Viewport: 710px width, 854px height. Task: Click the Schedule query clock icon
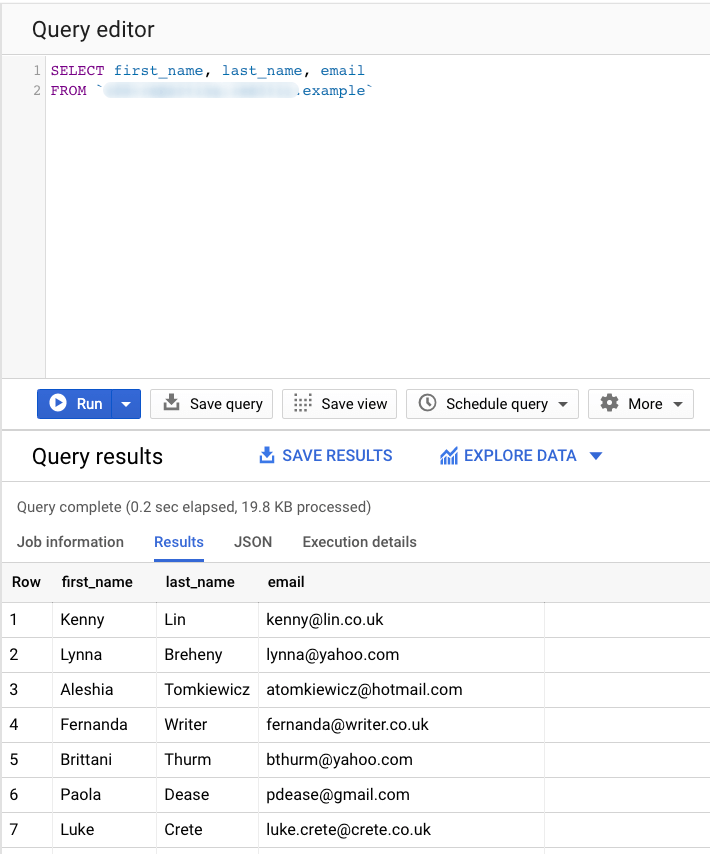pyautogui.click(x=427, y=403)
